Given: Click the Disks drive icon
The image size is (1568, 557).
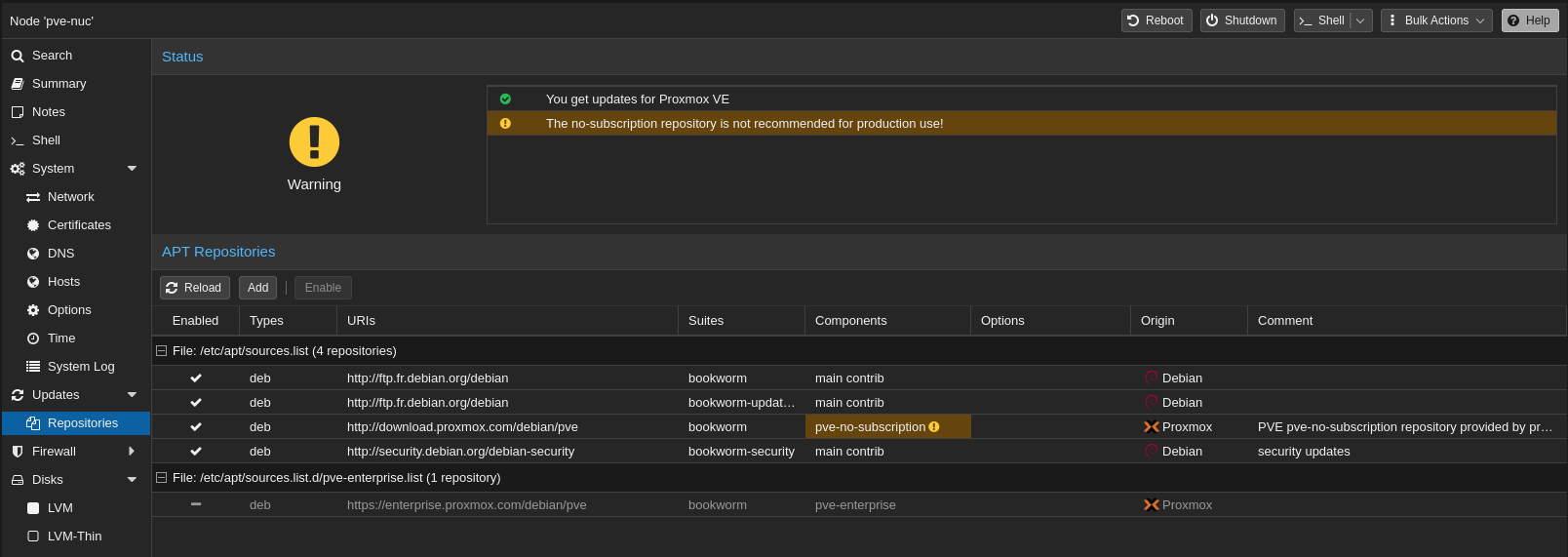Looking at the screenshot, I should click(x=18, y=480).
